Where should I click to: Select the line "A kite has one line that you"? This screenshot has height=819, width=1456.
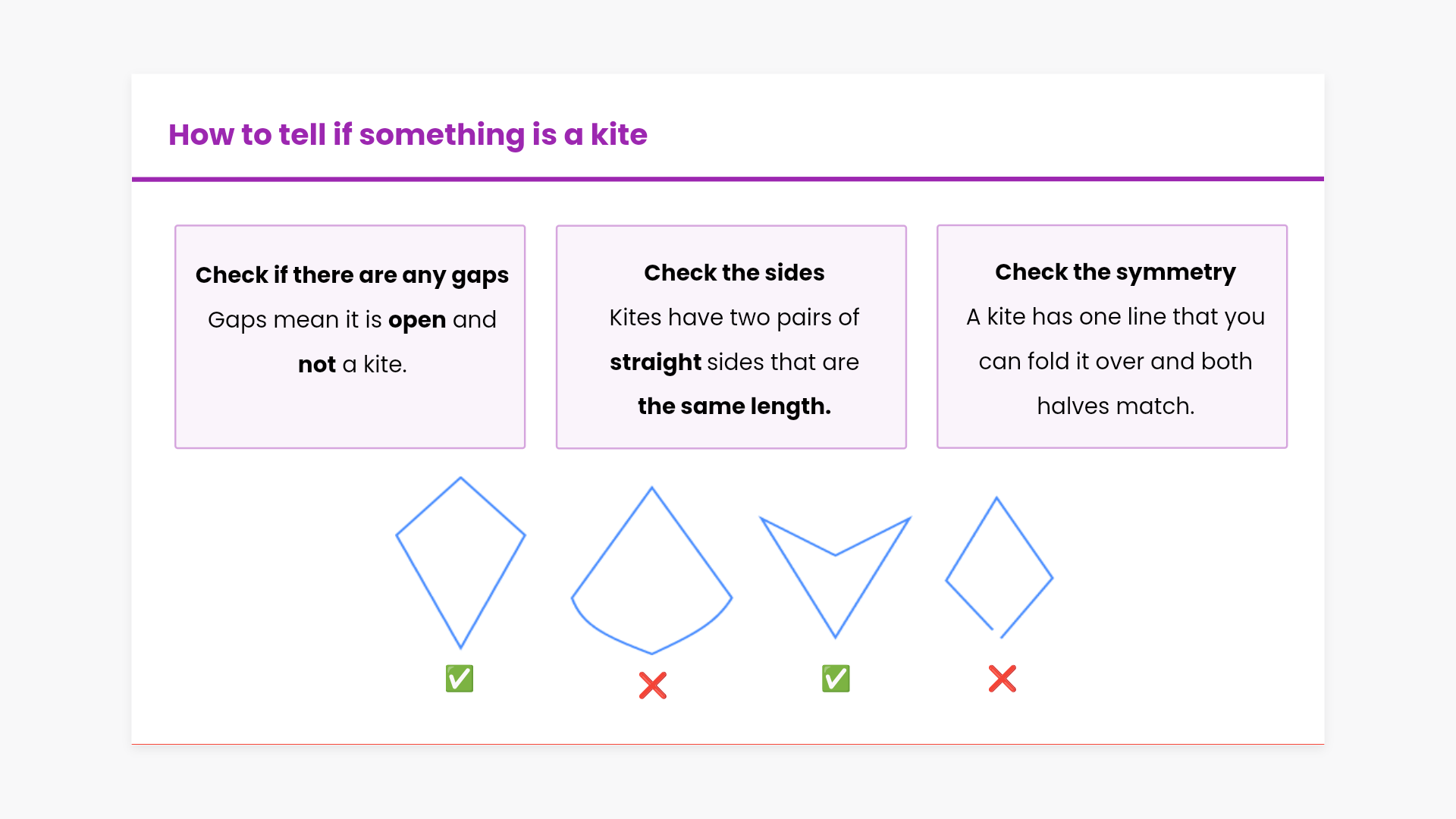point(1115,316)
